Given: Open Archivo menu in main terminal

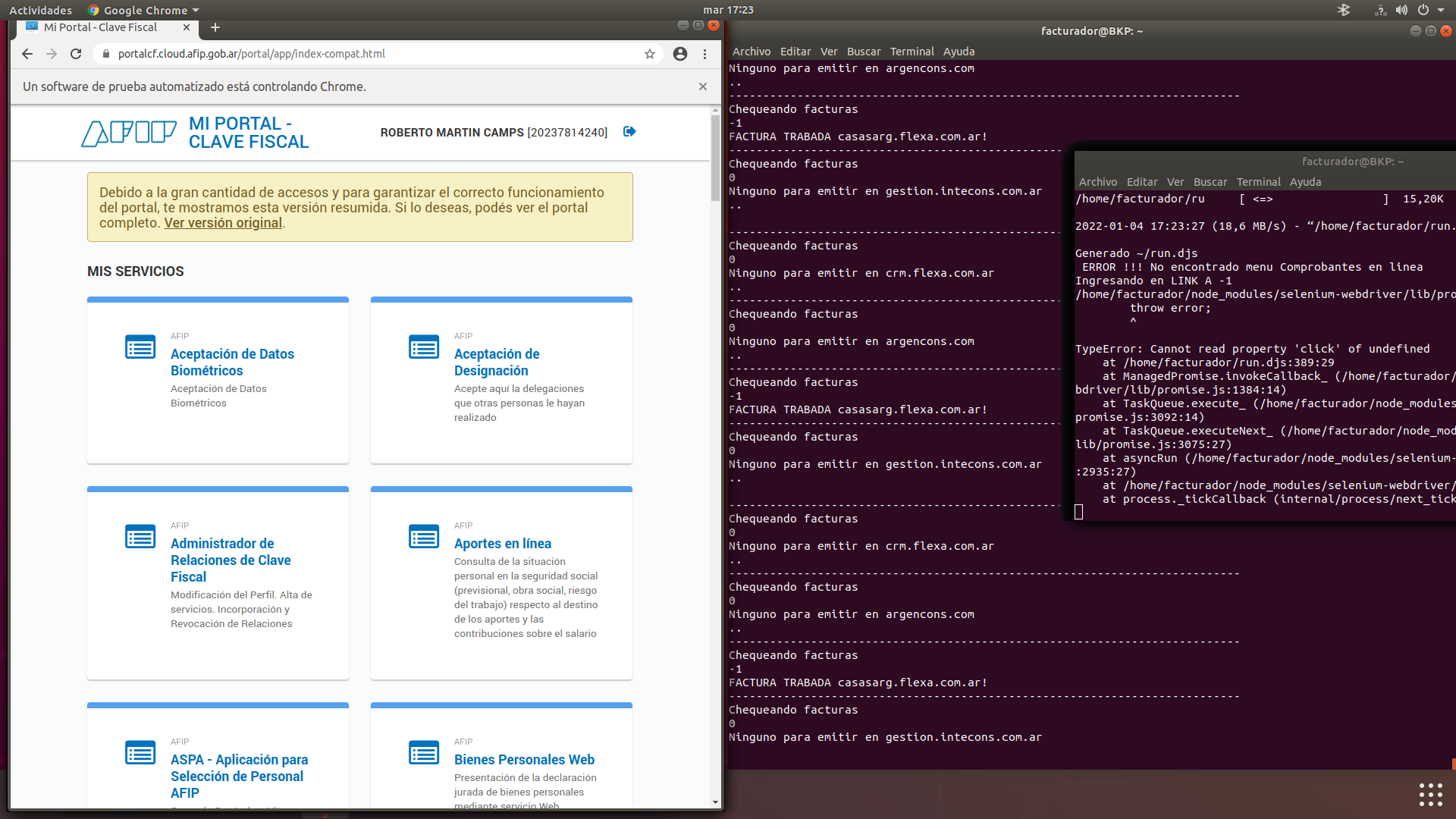Looking at the screenshot, I should (x=752, y=52).
